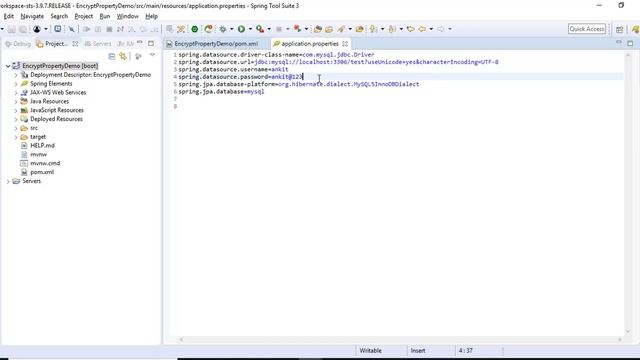The height and width of the screenshot is (360, 640).
Task: Click the Open Task folder icon
Action: pos(329,29)
